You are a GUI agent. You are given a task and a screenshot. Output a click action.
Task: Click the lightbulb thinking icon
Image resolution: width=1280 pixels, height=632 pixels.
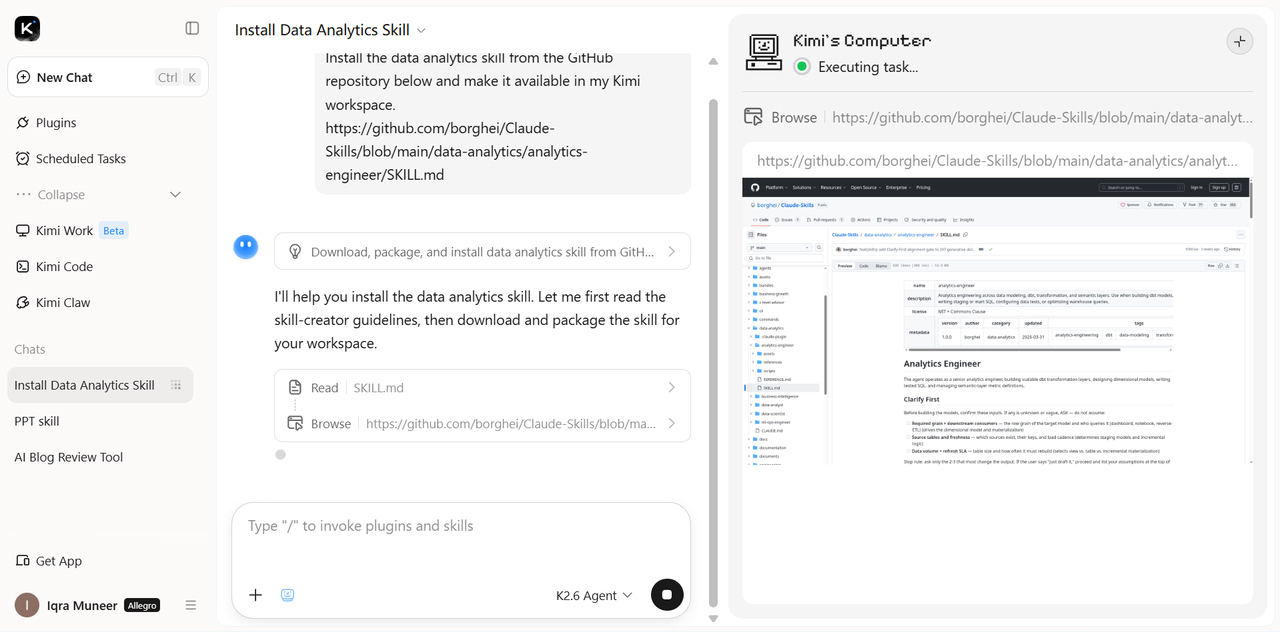coord(295,252)
